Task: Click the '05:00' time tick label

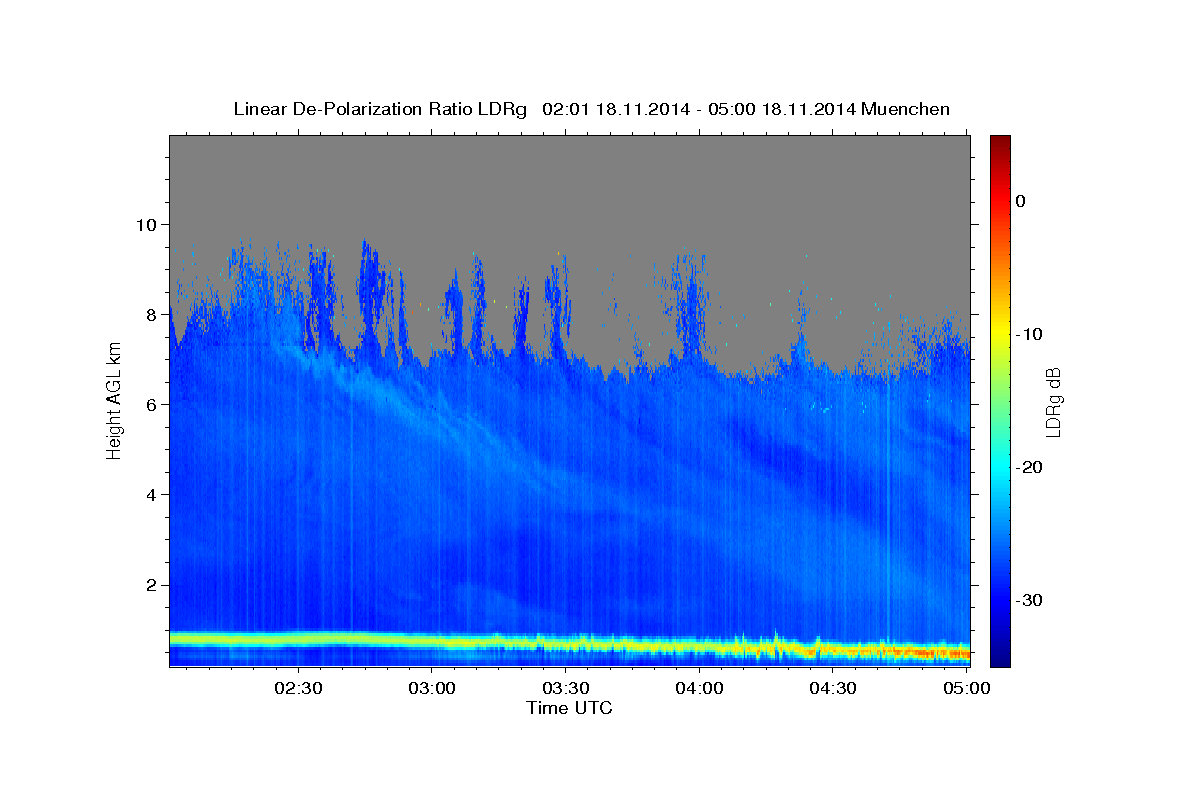Action: 966,688
